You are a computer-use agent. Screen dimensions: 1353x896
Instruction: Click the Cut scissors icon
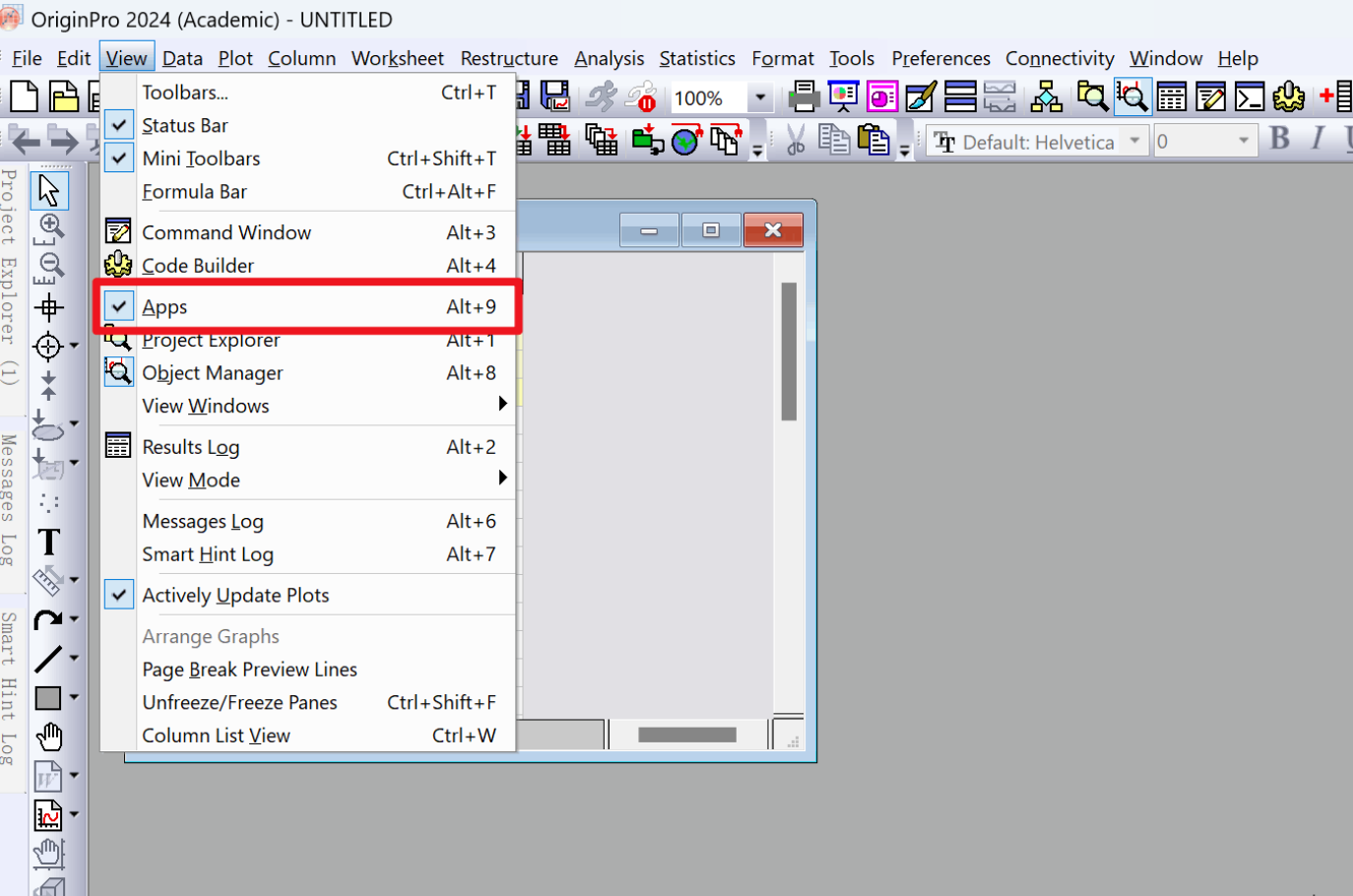[x=796, y=140]
